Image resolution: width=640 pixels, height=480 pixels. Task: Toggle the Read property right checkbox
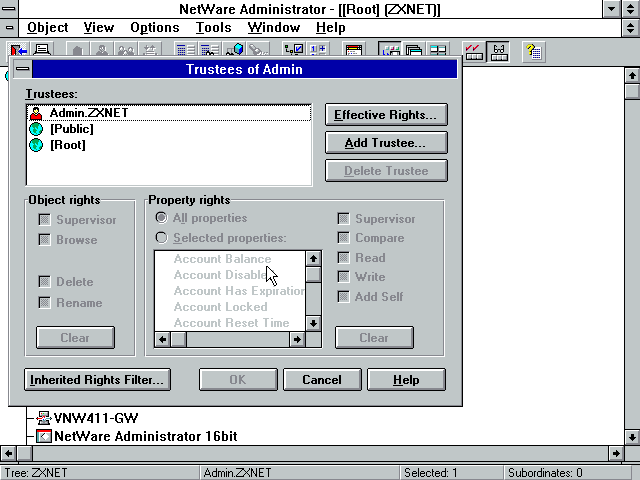click(344, 258)
